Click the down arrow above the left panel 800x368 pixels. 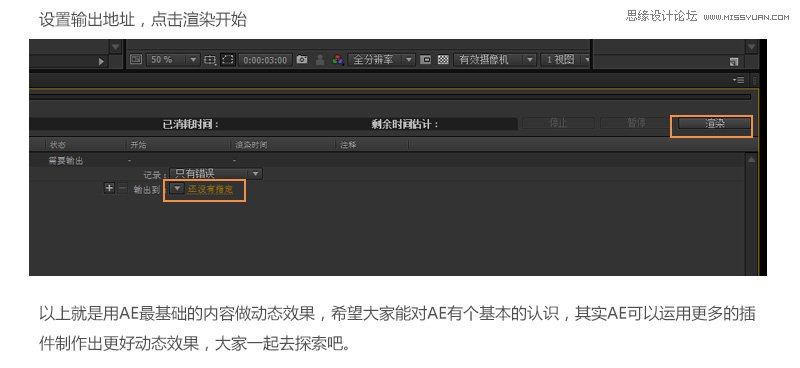(116, 46)
